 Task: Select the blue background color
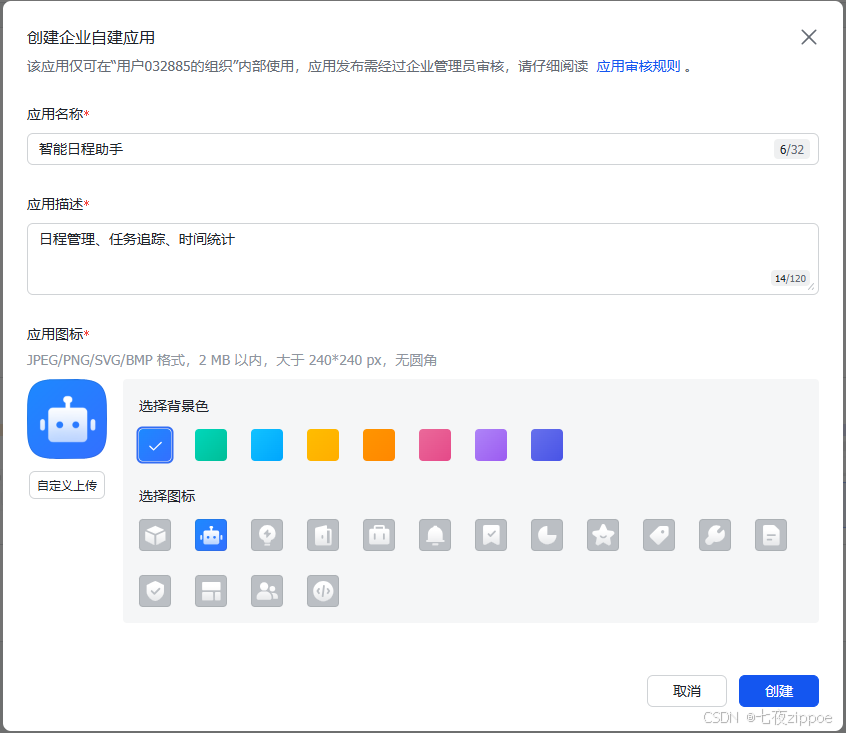155,445
